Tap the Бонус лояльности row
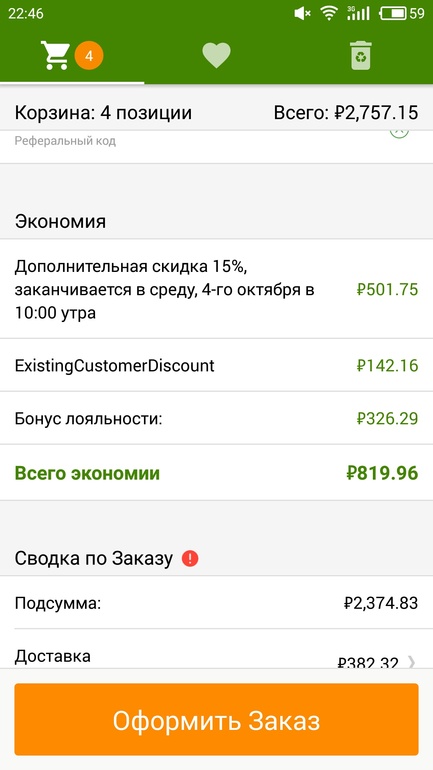The width and height of the screenshot is (433, 770). [216, 418]
